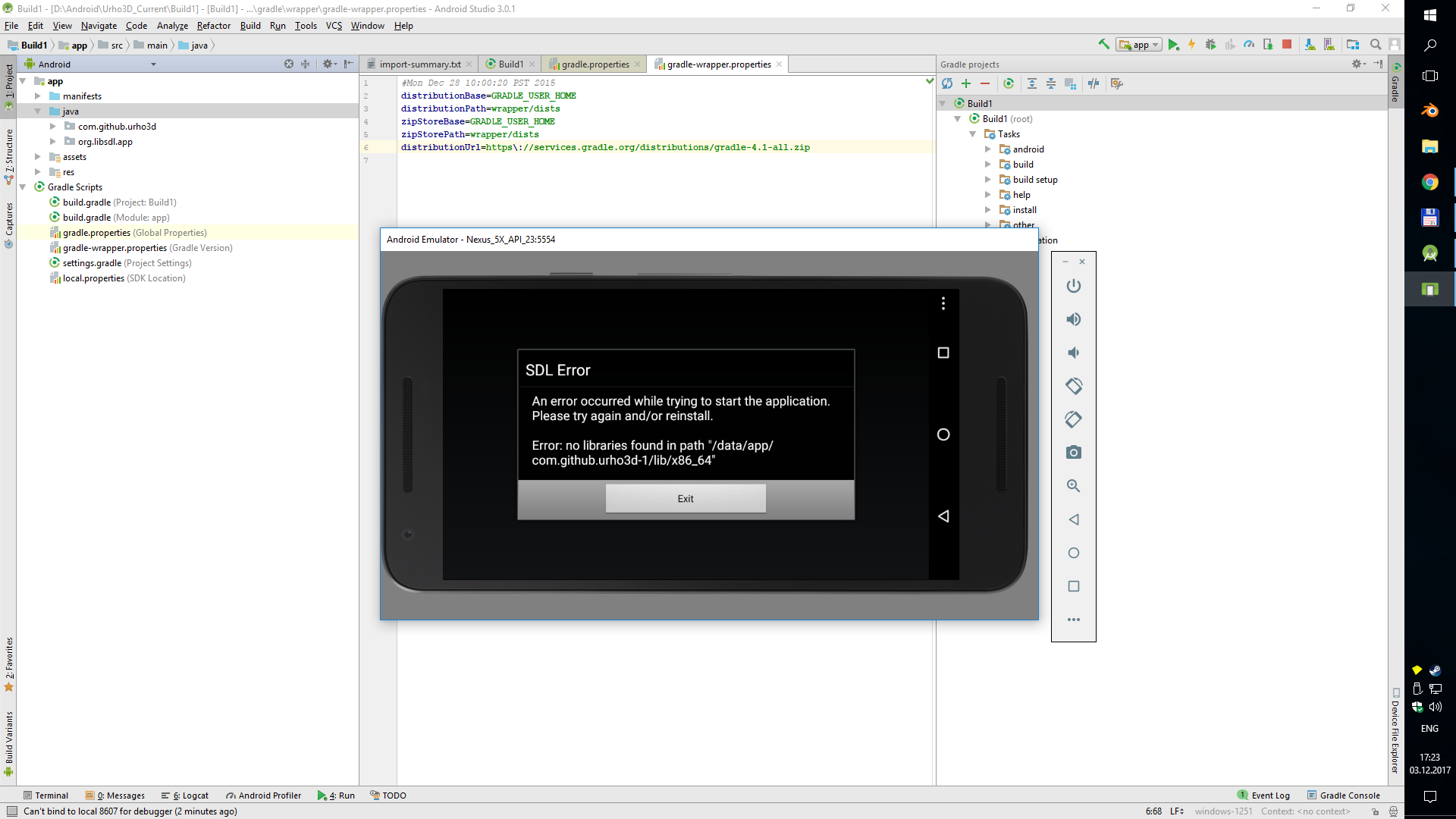This screenshot has height=819, width=1456.
Task: Expand com.github.urho3d package
Action: 53,127
